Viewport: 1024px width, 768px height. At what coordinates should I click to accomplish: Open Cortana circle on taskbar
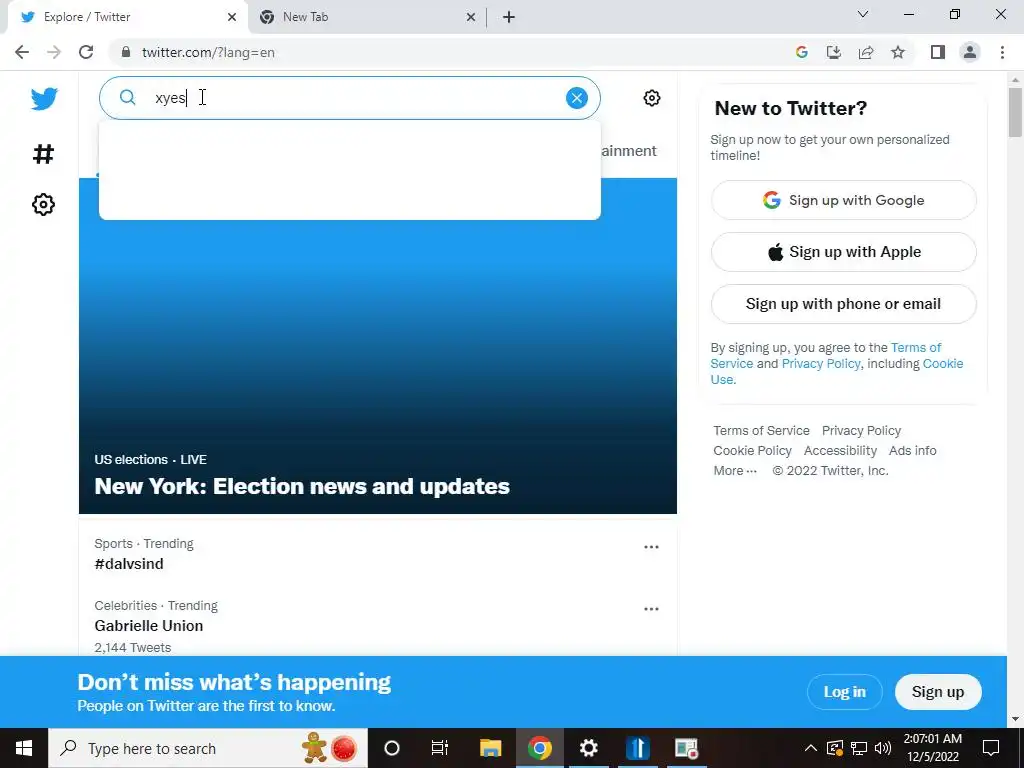[x=392, y=748]
